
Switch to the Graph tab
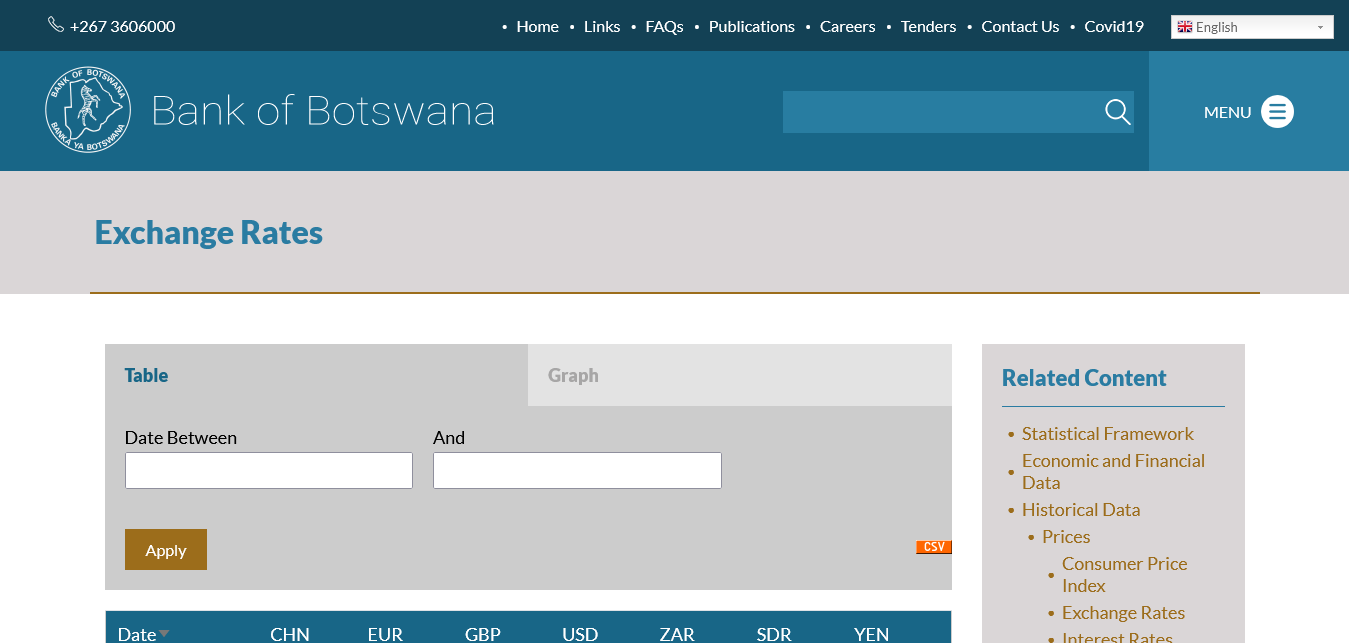point(573,376)
